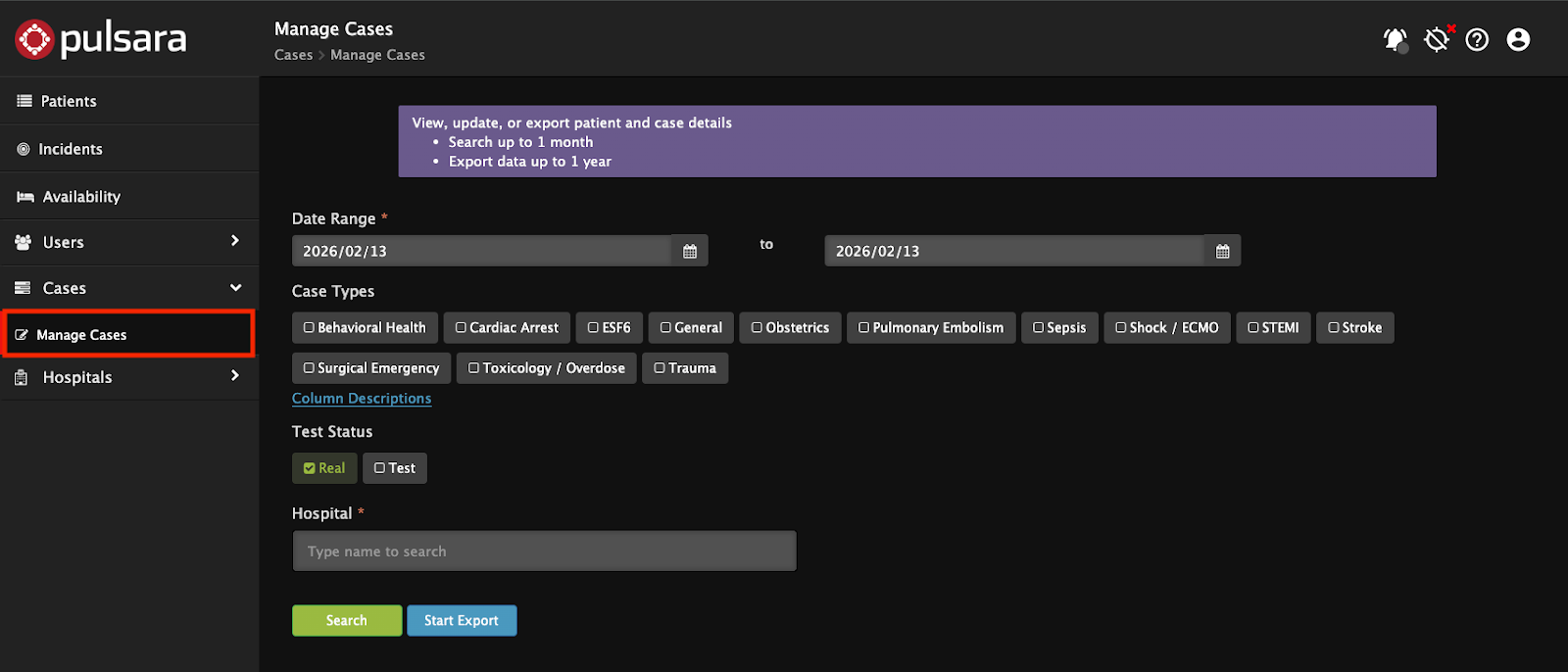This screenshot has width=1568, height=672.
Task: Toggle the Test status checkbox
Action: (395, 468)
